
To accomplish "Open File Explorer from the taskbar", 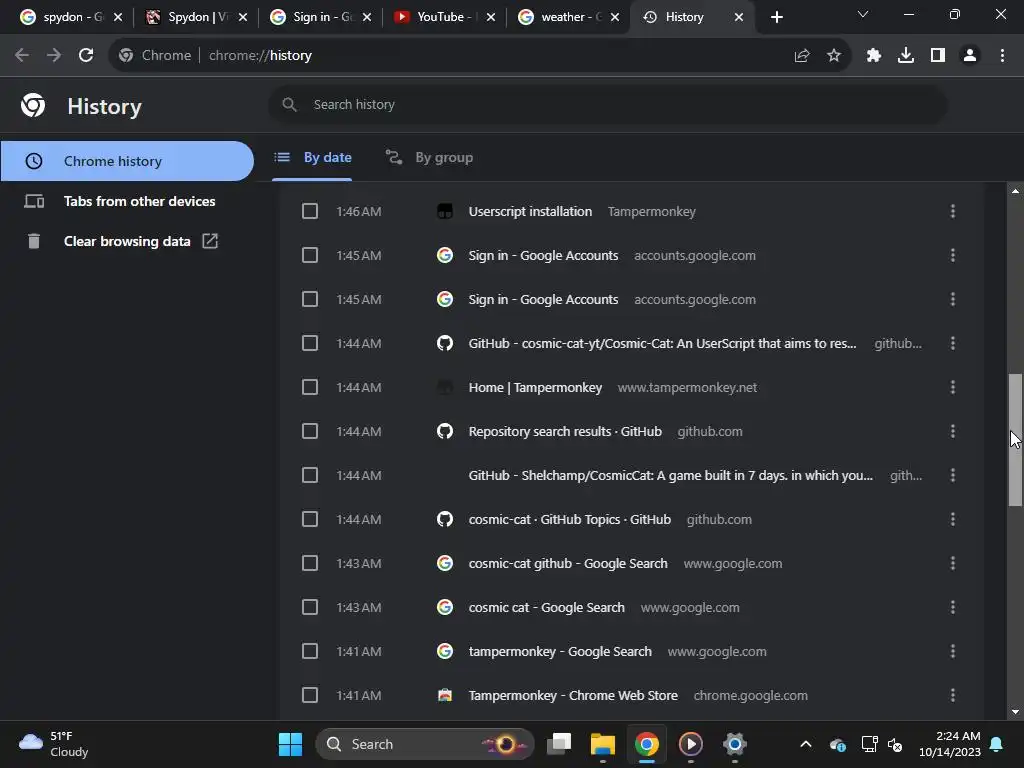I will pyautogui.click(x=603, y=744).
